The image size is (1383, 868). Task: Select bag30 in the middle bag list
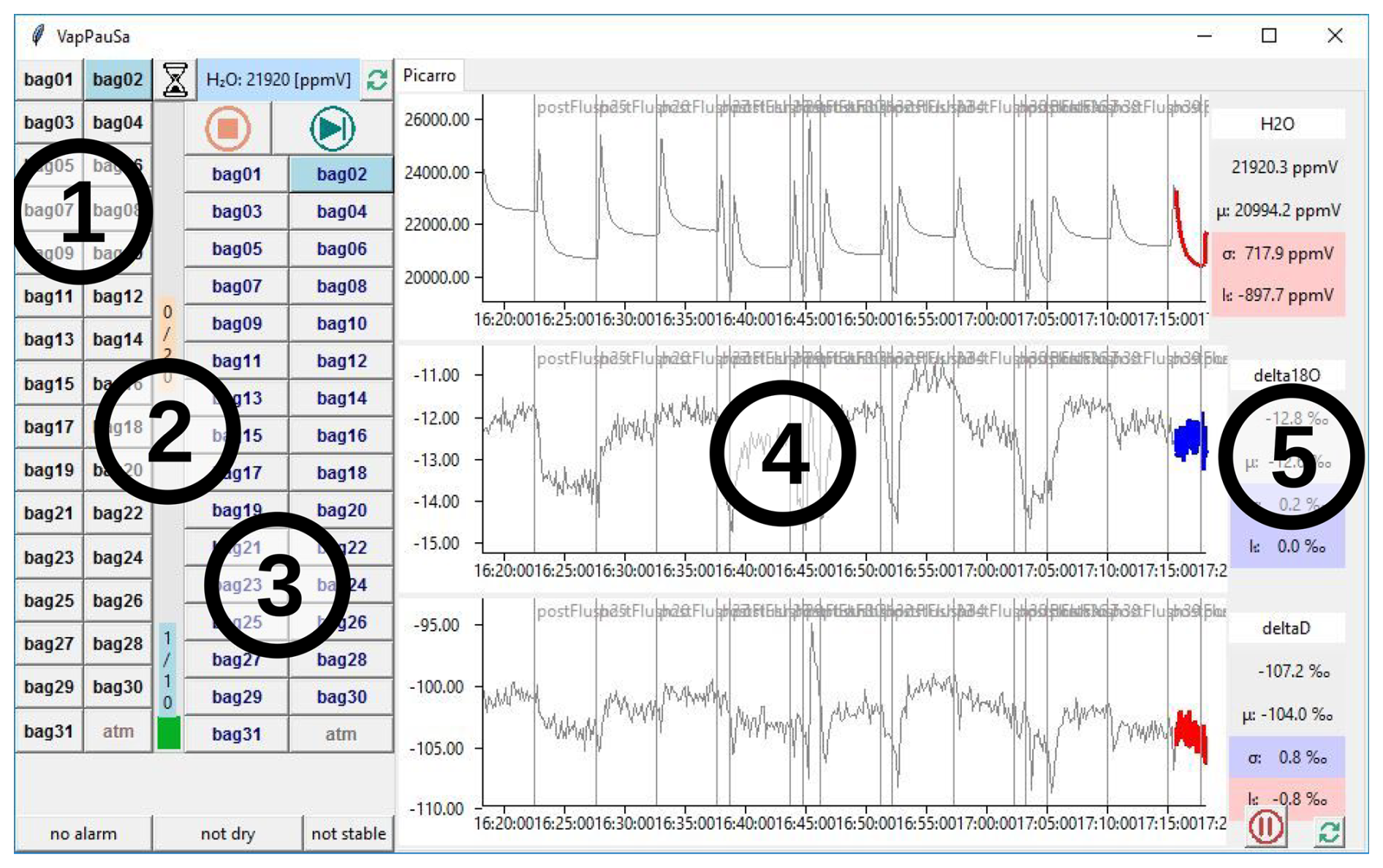coord(341,697)
